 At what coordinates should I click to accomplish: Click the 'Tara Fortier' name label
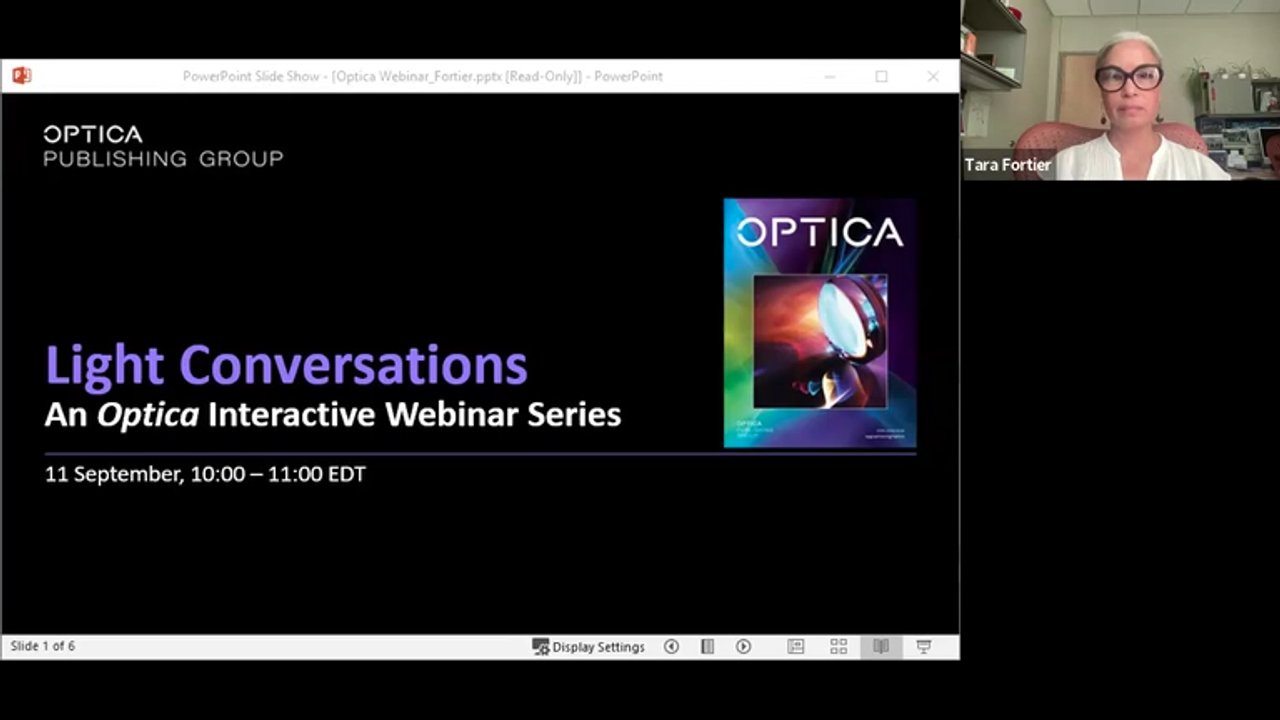point(1007,165)
